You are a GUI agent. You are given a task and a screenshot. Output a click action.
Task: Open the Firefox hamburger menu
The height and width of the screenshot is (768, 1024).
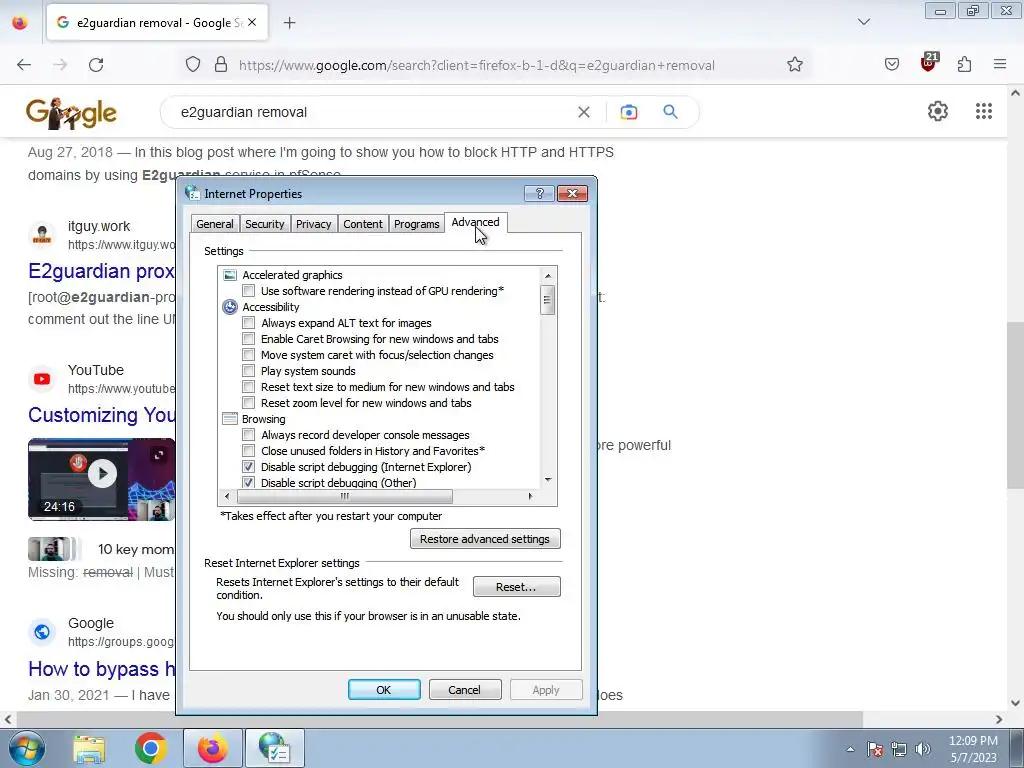(1000, 65)
